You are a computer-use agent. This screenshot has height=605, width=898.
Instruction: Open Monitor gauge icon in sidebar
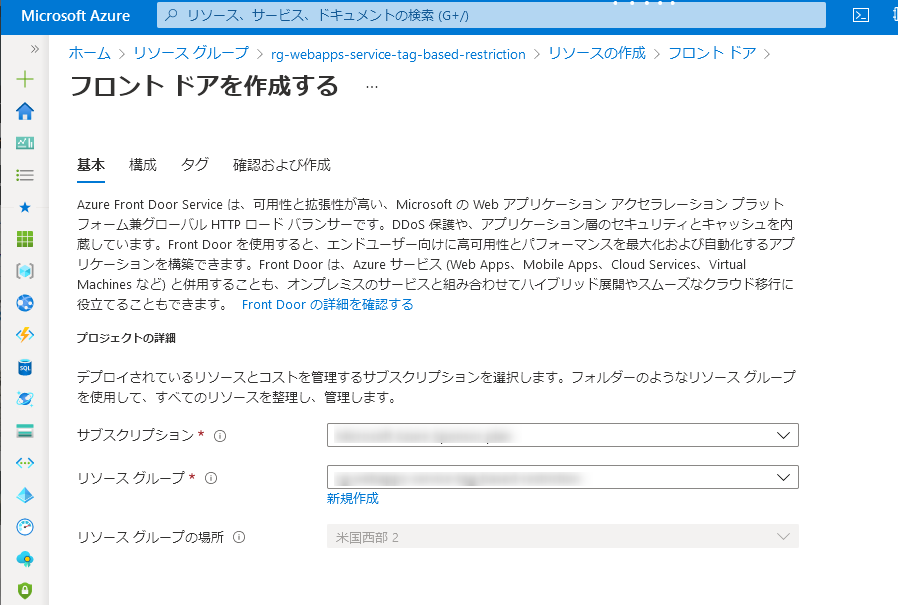click(25, 527)
